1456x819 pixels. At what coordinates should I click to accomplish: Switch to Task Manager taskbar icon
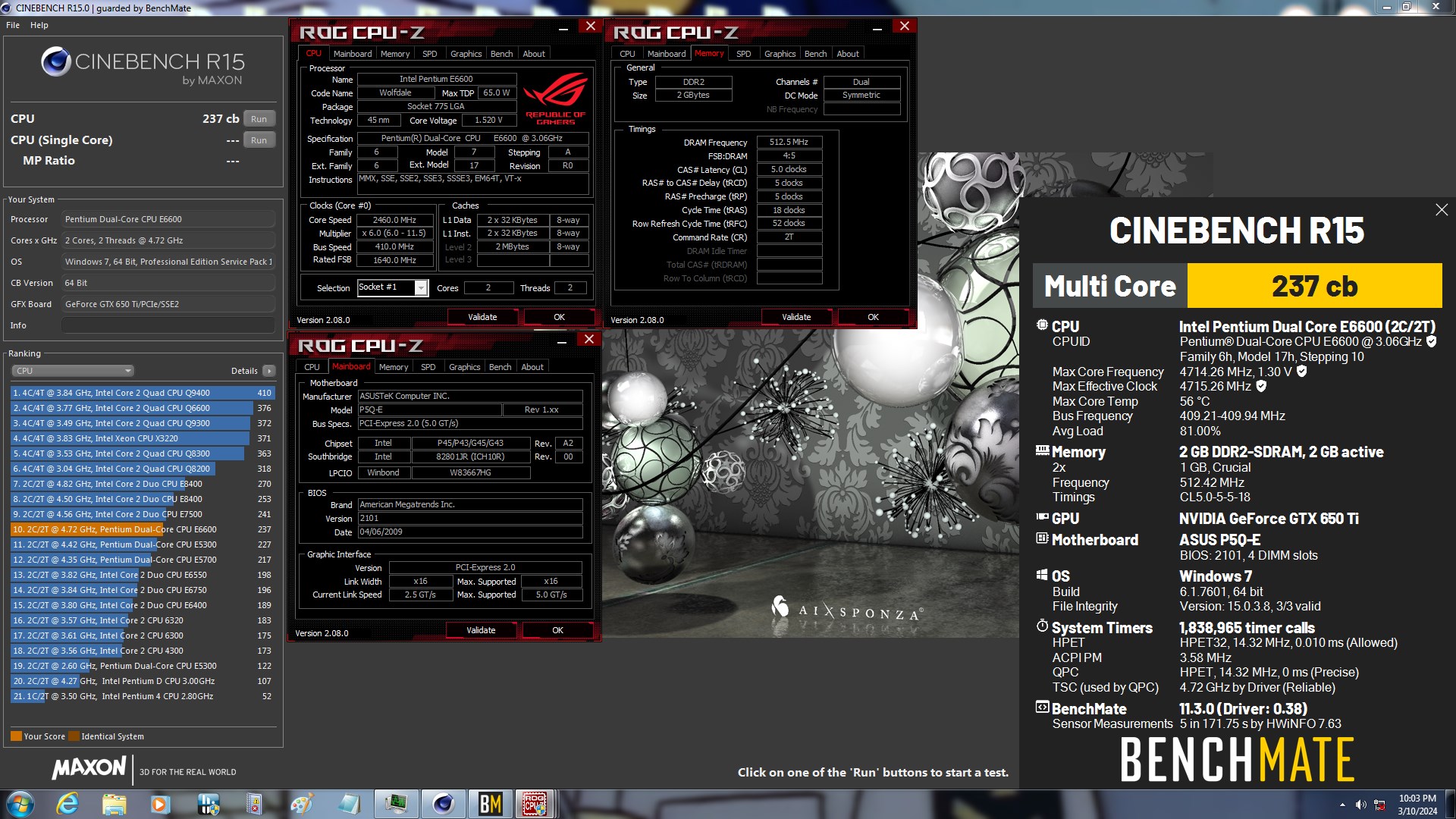[395, 804]
